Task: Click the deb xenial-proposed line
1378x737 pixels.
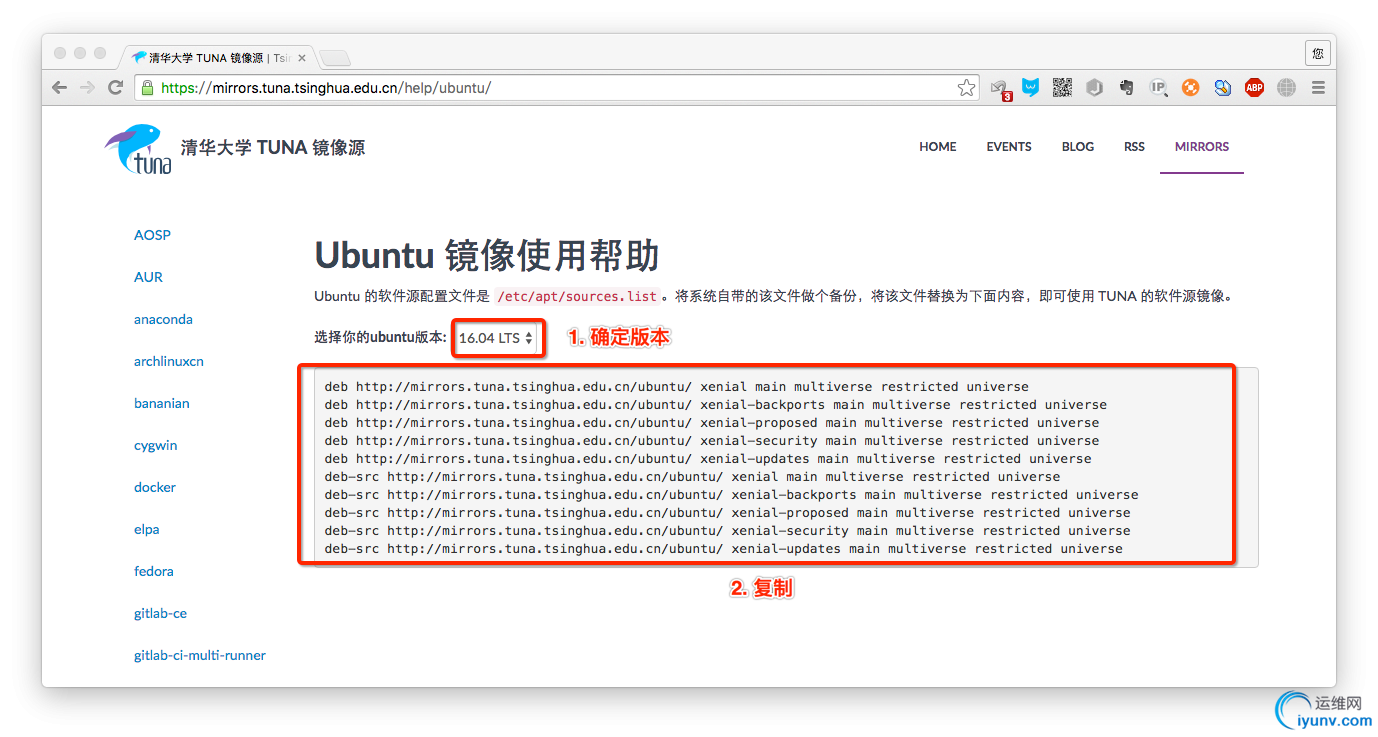Action: point(712,422)
